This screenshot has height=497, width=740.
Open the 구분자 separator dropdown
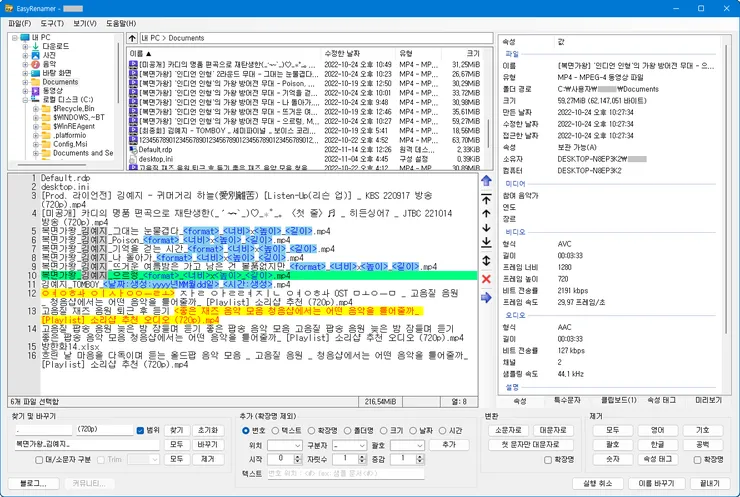pyautogui.click(x=349, y=445)
